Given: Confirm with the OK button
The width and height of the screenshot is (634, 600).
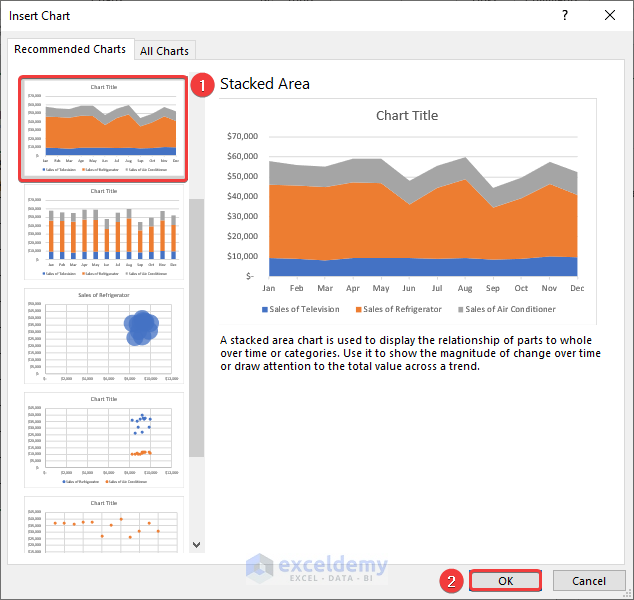Looking at the screenshot, I should click(x=505, y=581).
